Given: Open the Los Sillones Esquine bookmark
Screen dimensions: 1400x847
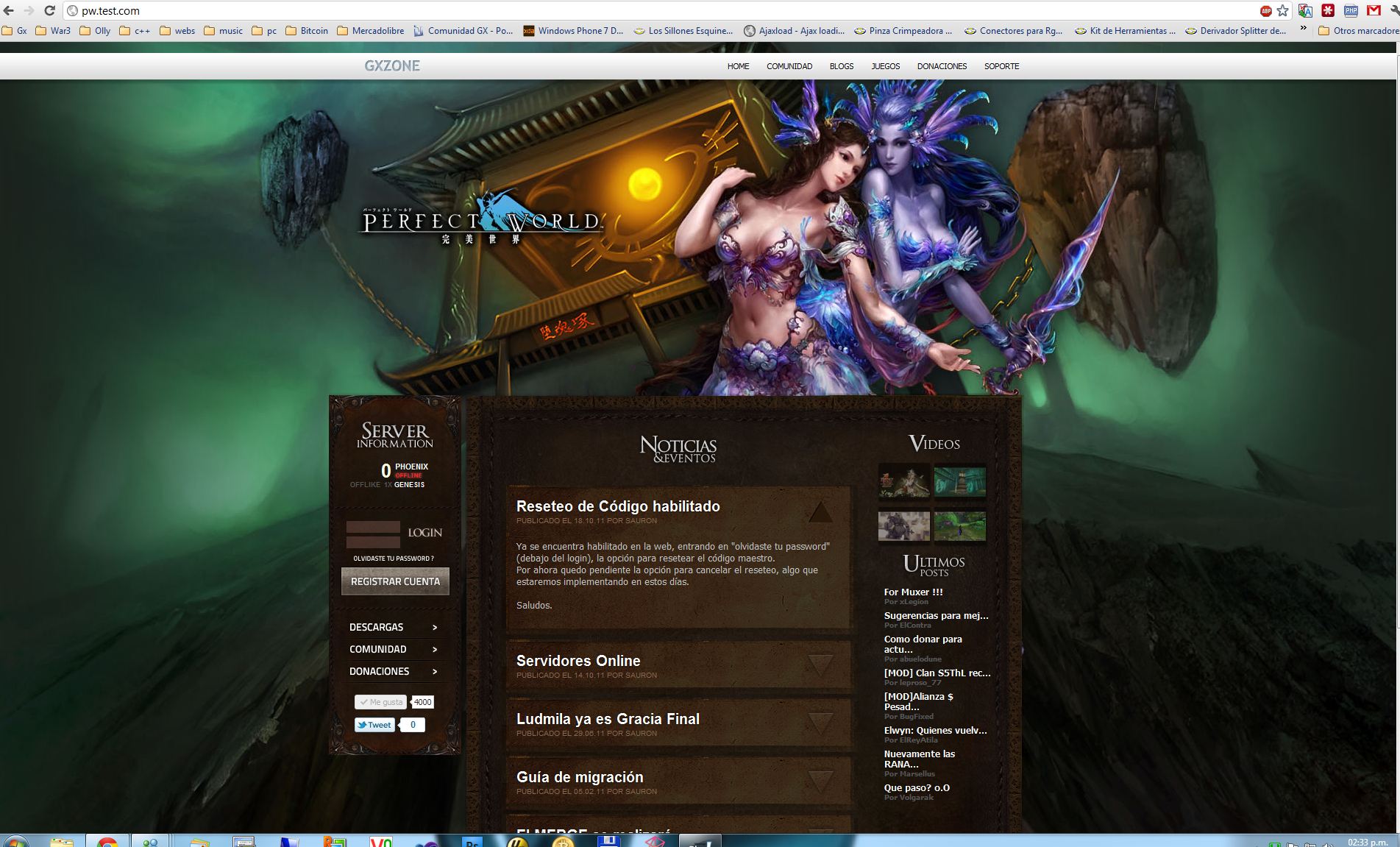Looking at the screenshot, I should click(683, 31).
